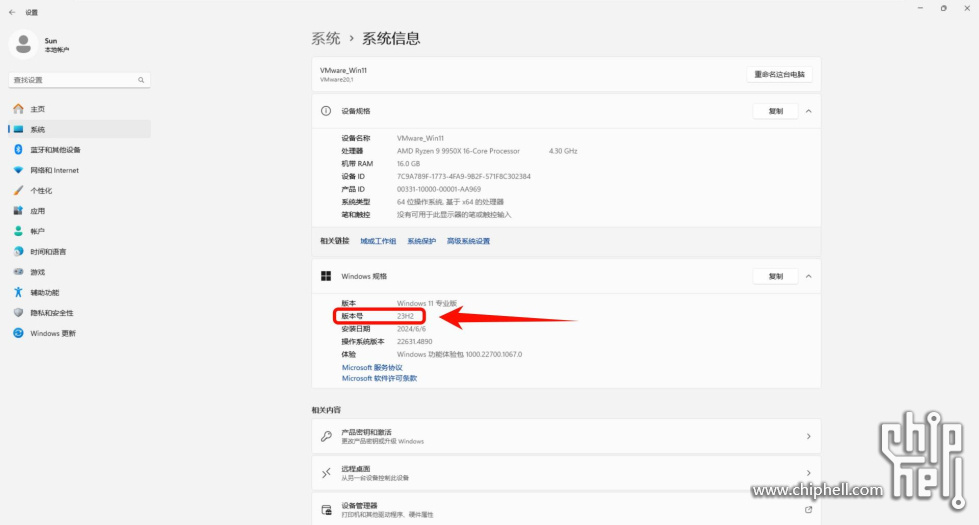Click the info icon beside device specifications
The height and width of the screenshot is (525, 979).
(326, 110)
